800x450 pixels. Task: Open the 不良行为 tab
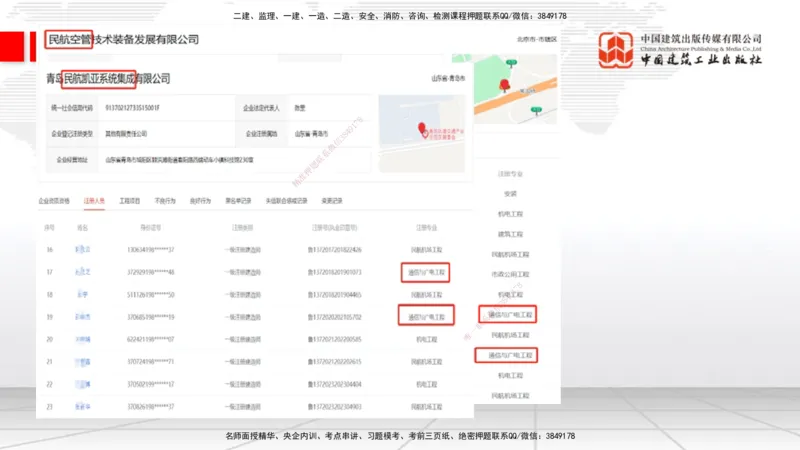pos(165,201)
